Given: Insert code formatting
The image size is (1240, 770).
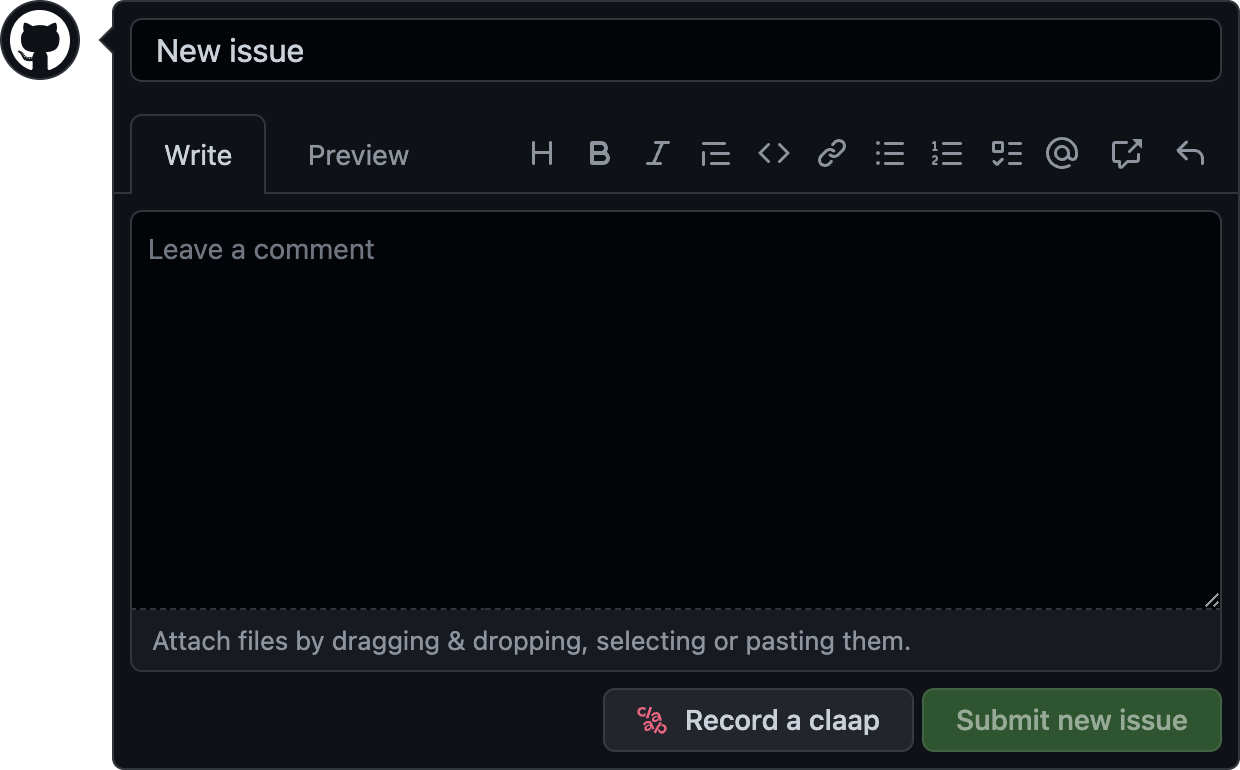Looking at the screenshot, I should coord(773,154).
